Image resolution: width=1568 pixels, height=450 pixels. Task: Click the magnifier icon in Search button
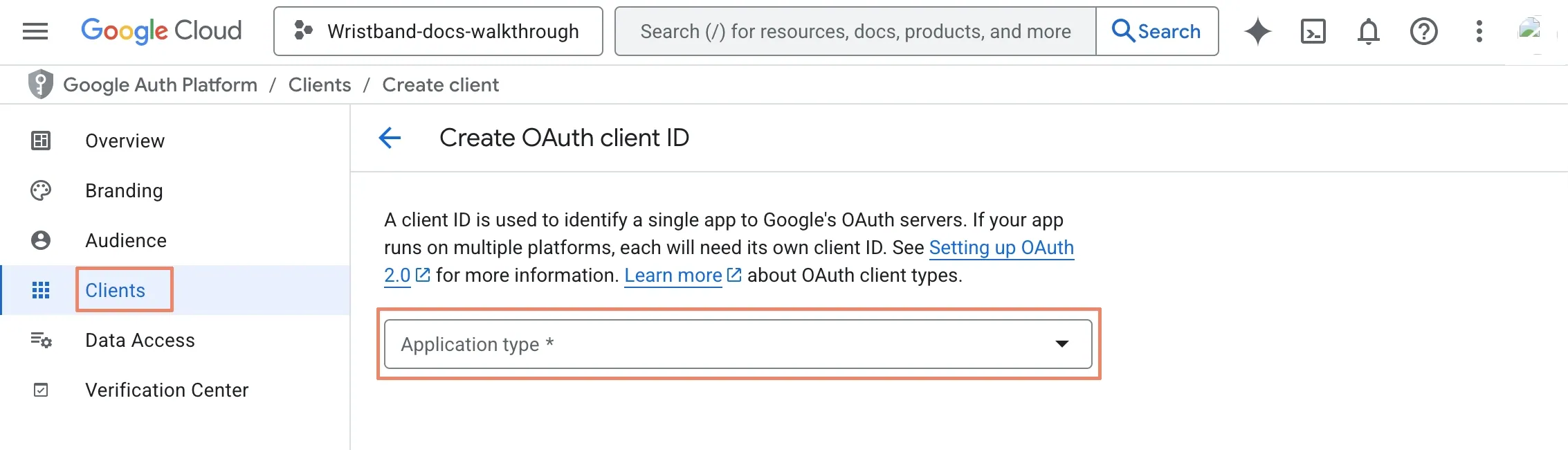click(x=1123, y=31)
